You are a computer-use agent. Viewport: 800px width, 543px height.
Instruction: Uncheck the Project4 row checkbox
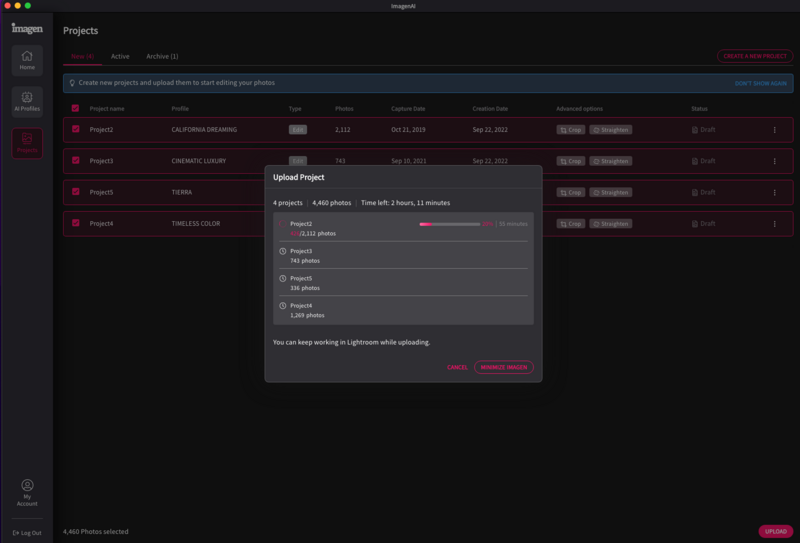click(x=76, y=223)
